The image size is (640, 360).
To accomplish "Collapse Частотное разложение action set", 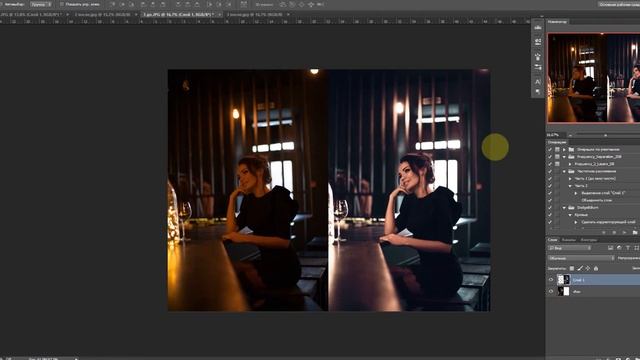I will 564,171.
